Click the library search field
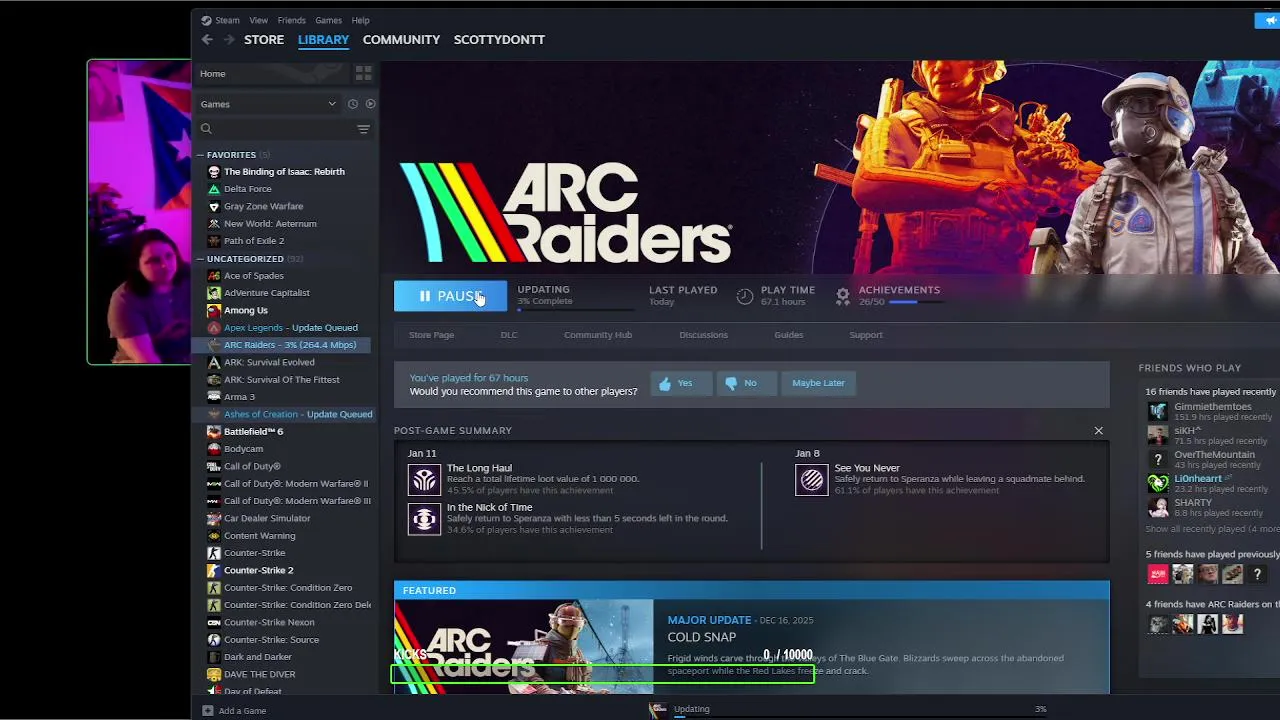This screenshot has width=1280, height=720. point(285,129)
